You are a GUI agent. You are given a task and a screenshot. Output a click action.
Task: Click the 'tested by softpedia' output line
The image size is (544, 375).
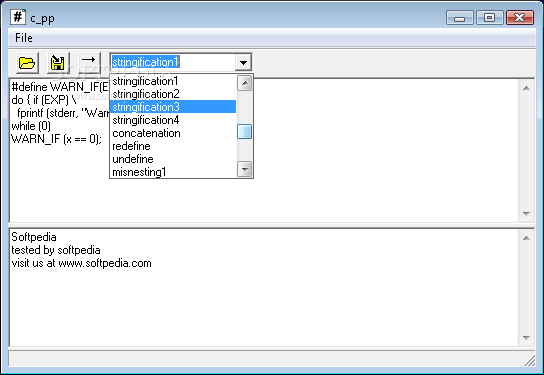coord(56,250)
